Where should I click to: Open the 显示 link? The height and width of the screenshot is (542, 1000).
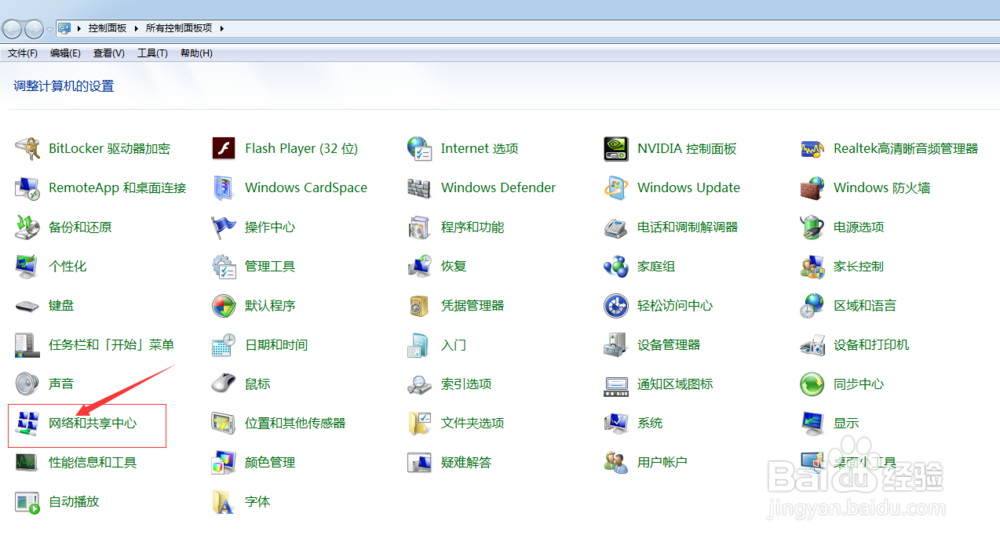(x=846, y=423)
